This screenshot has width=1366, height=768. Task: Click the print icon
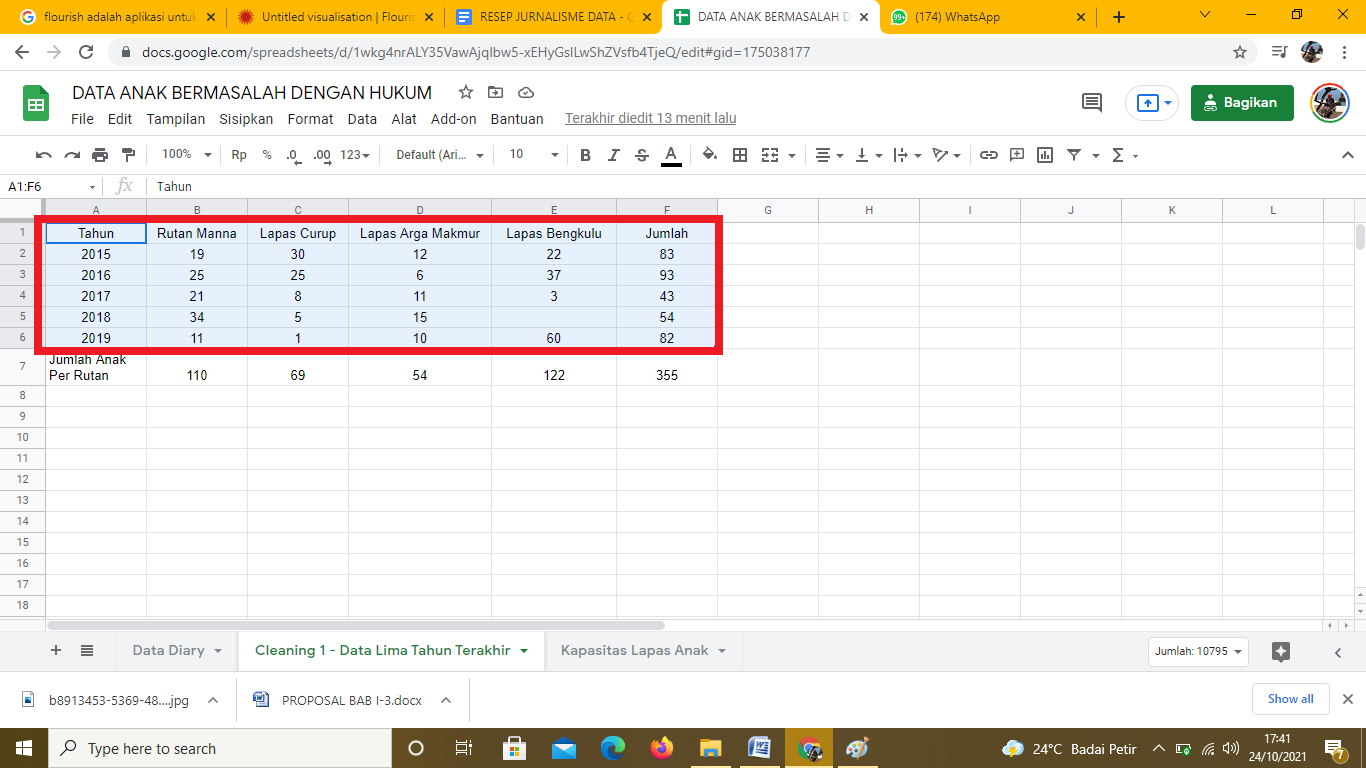100,155
